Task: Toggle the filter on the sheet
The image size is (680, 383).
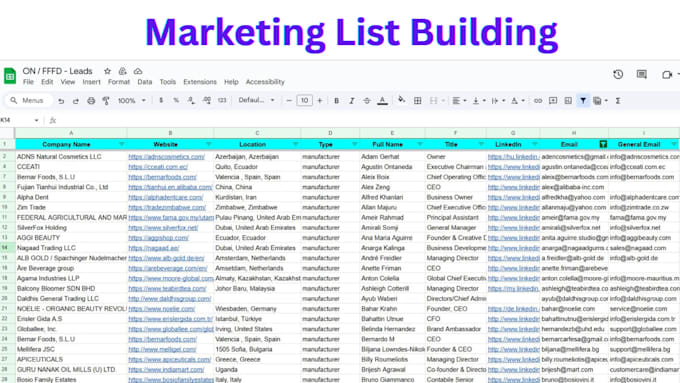Action: click(583, 101)
